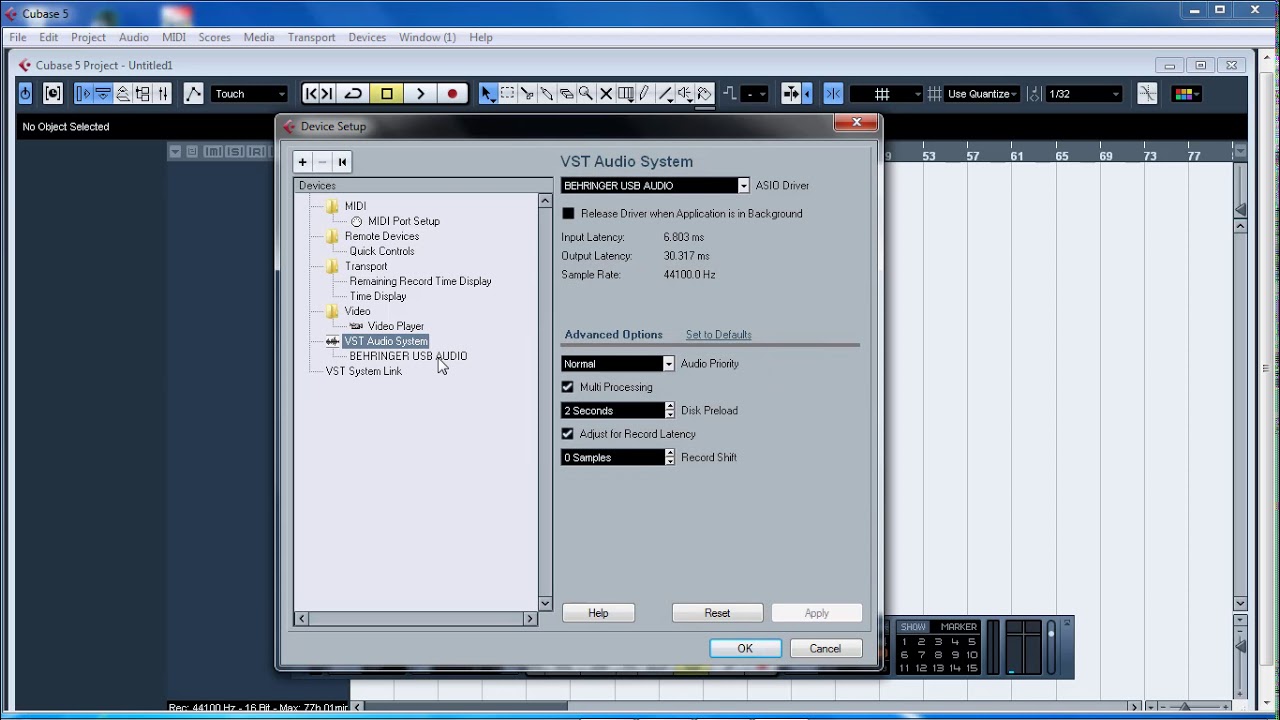Image resolution: width=1280 pixels, height=720 pixels.
Task: Toggle the Show Info Line icon
Action: pyautogui.click(x=103, y=94)
